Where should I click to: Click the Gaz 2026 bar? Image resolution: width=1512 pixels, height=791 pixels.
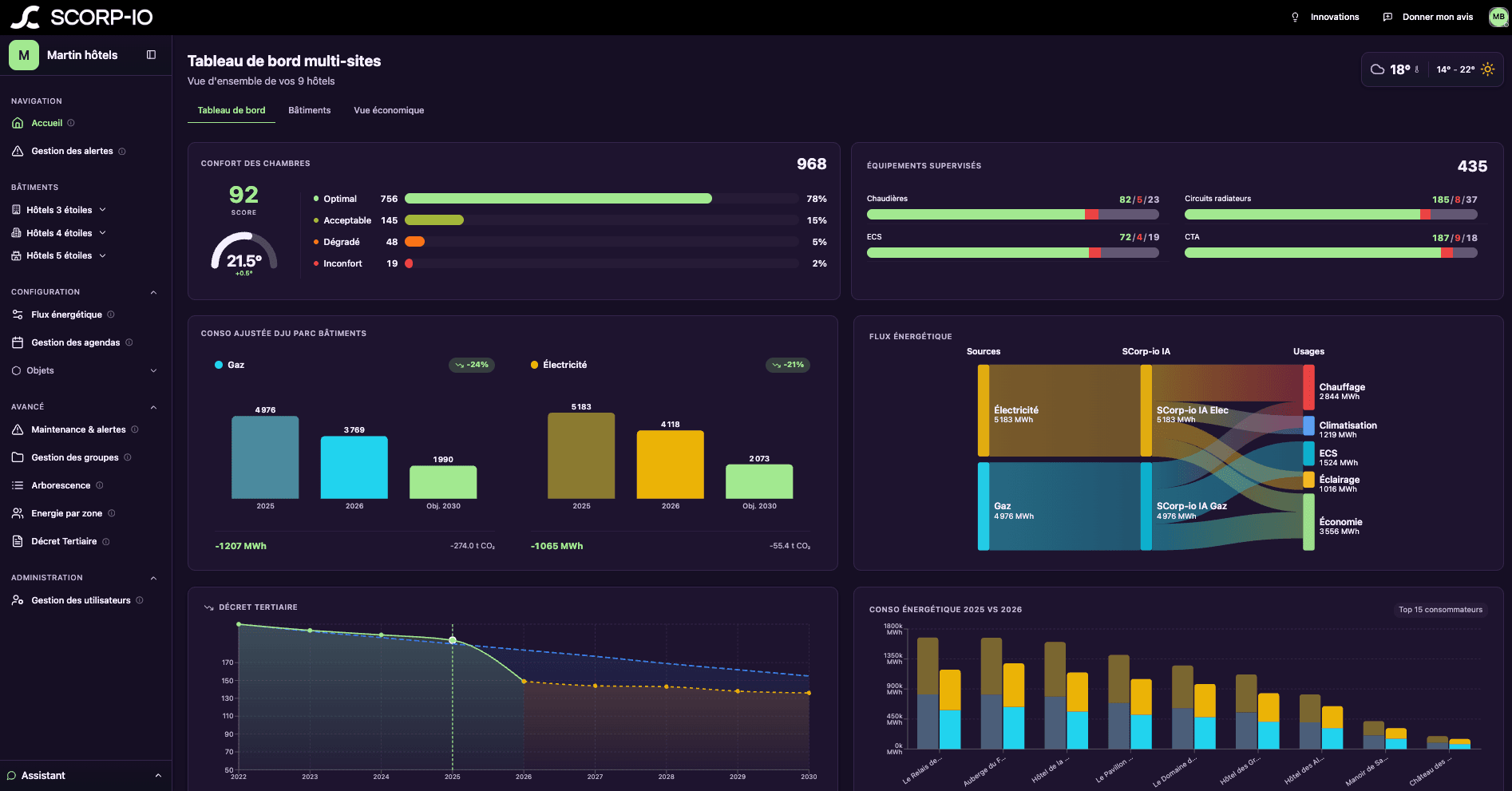354,467
